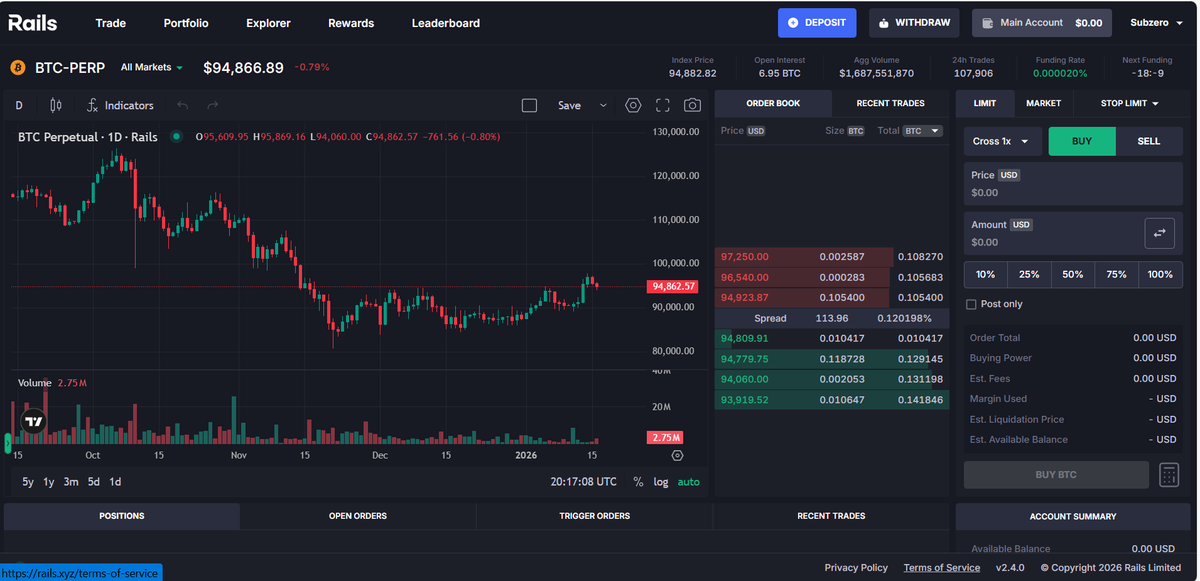Click the Withdraw wallet icon
This screenshot has width=1200, height=581.
[884, 23]
